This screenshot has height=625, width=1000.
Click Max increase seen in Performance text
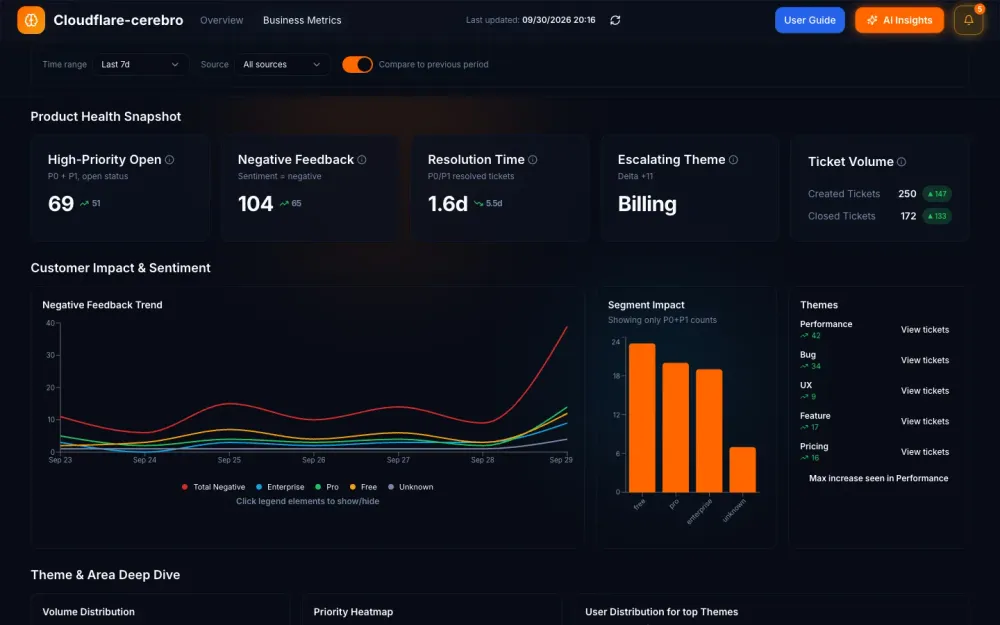(878, 478)
